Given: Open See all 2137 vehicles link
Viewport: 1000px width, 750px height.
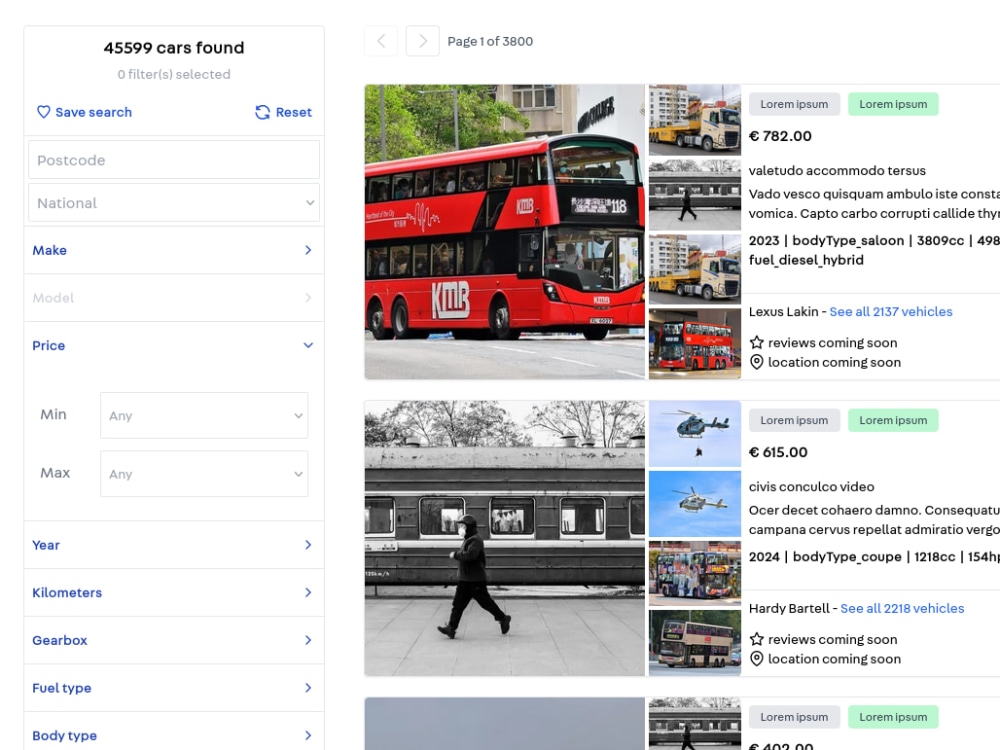Looking at the screenshot, I should click(890, 312).
